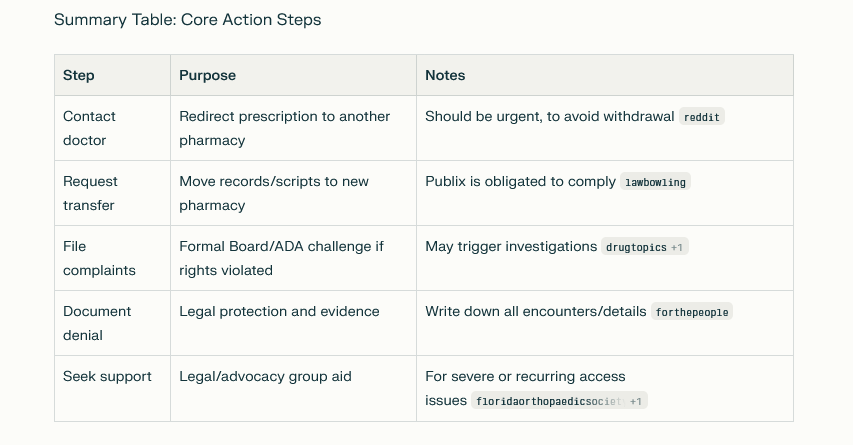The width and height of the screenshot is (853, 445).
Task: Click the floridaorthopaedicsociety citation chip
Action: (x=549, y=401)
